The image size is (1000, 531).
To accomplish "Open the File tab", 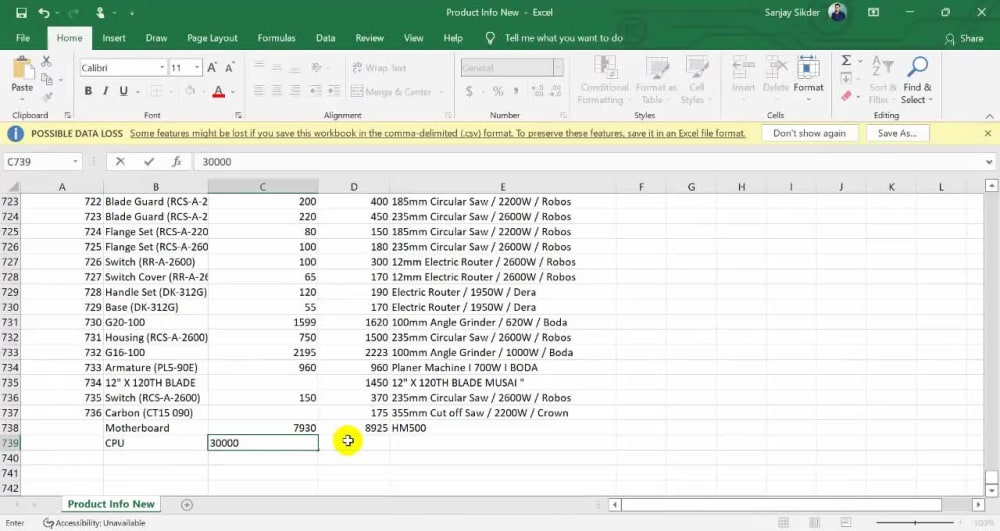I will click(23, 38).
